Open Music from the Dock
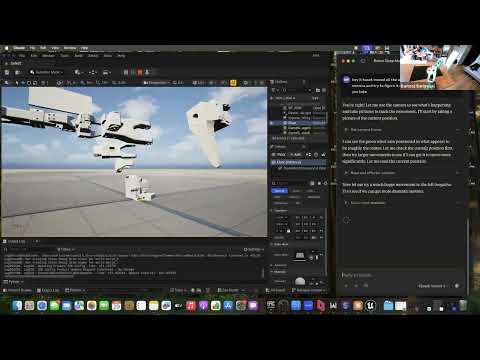 coord(191,305)
